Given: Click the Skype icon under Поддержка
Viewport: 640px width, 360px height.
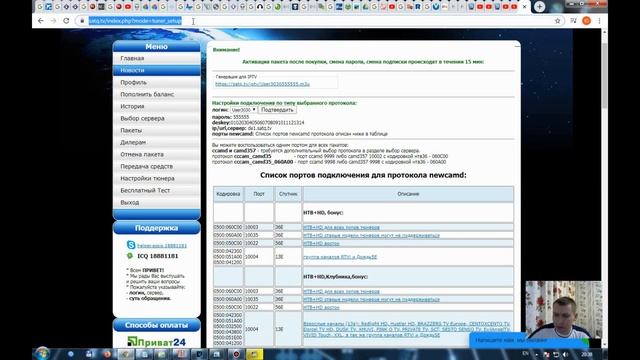Looking at the screenshot, I should click(x=131, y=245).
